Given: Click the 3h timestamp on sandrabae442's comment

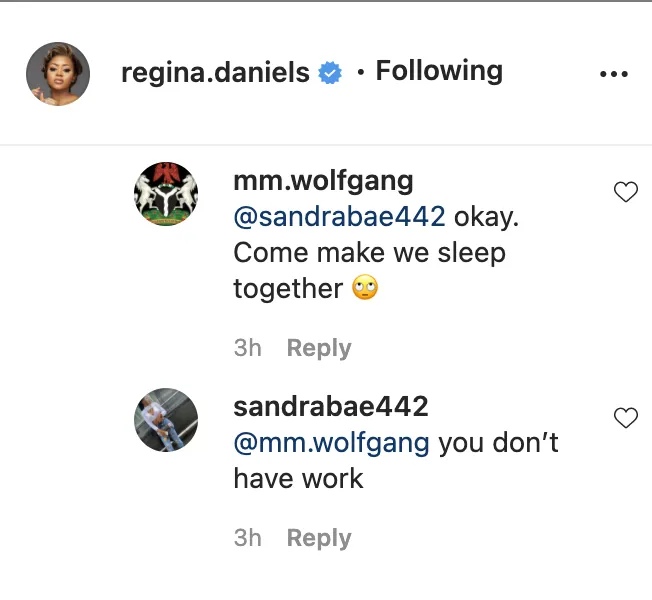Looking at the screenshot, I should [x=247, y=538].
